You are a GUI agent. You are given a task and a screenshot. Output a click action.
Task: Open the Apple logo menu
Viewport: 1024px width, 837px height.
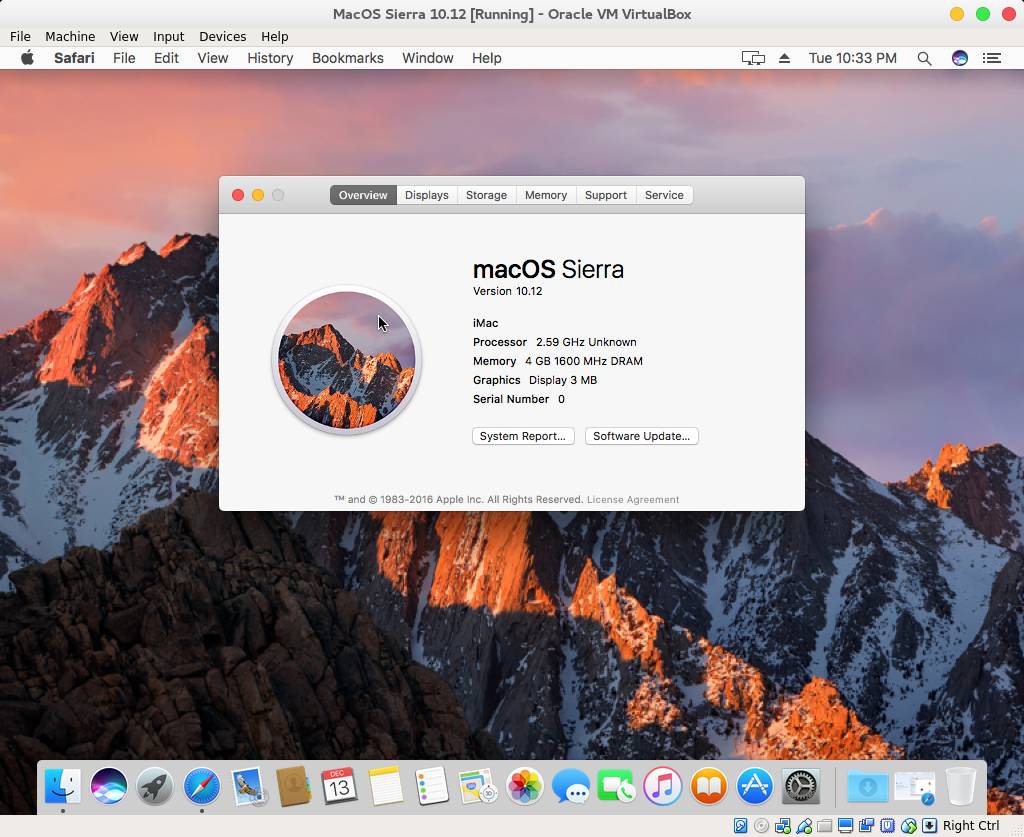27,58
